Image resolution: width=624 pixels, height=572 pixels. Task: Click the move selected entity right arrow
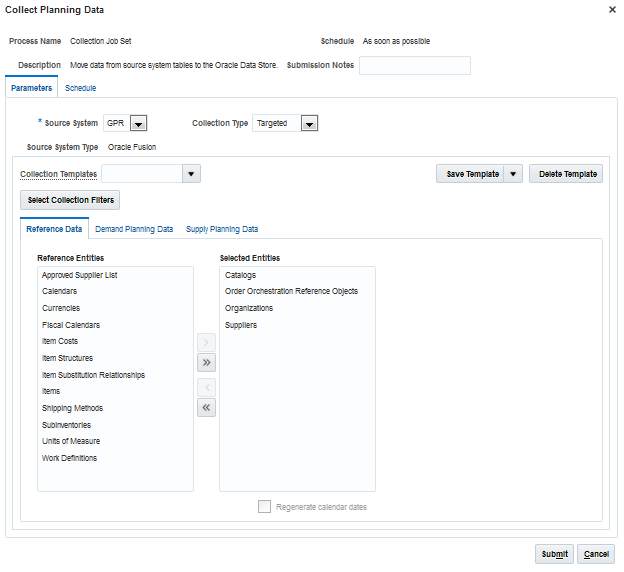[x=206, y=343]
